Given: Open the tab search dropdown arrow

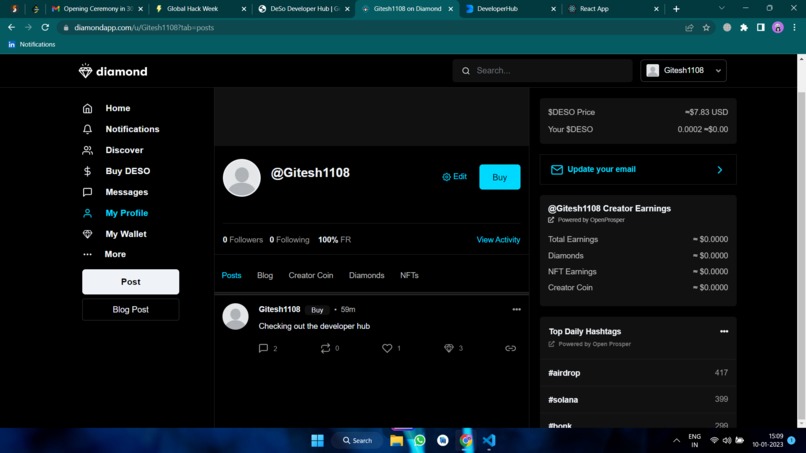Looking at the screenshot, I should (722, 8).
